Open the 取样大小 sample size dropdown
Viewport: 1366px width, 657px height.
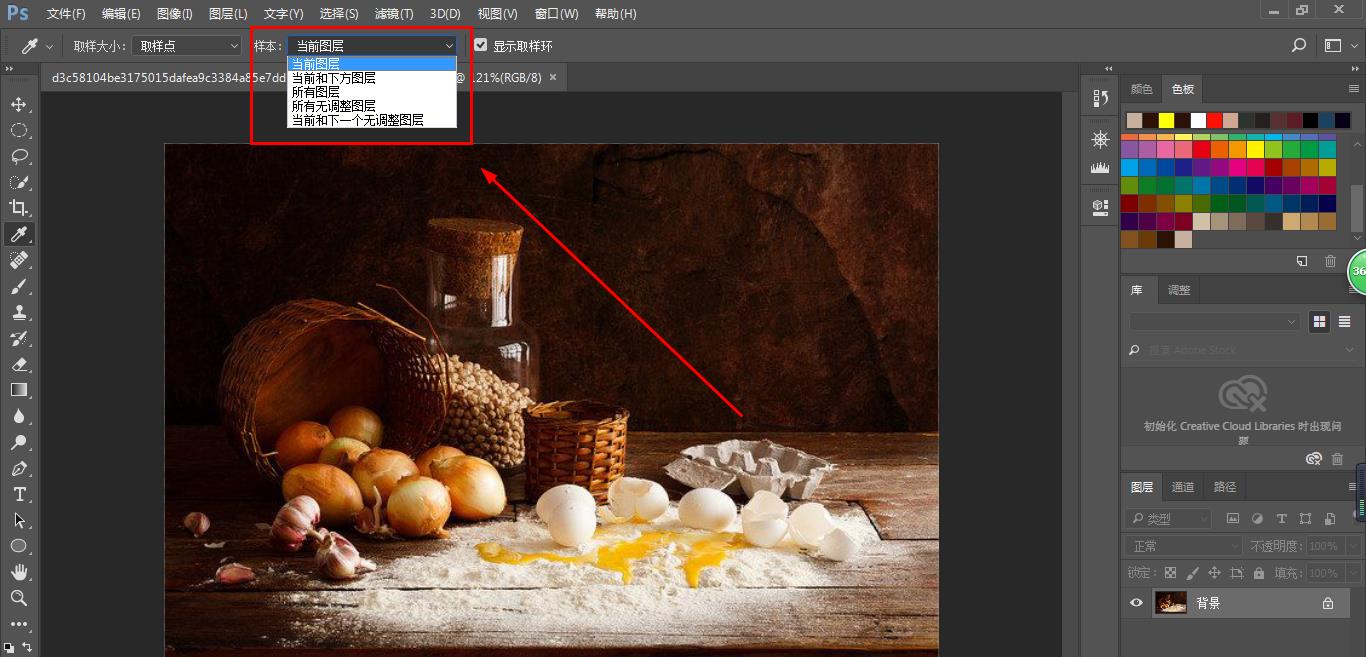click(x=186, y=46)
